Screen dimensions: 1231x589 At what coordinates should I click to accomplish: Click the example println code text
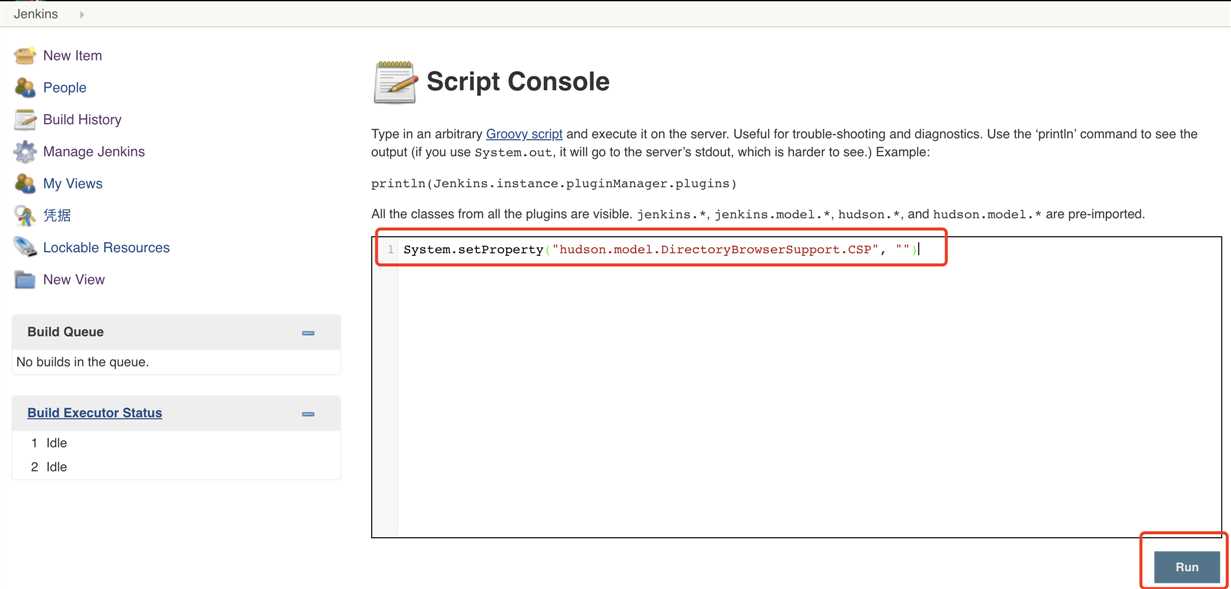click(x=554, y=183)
